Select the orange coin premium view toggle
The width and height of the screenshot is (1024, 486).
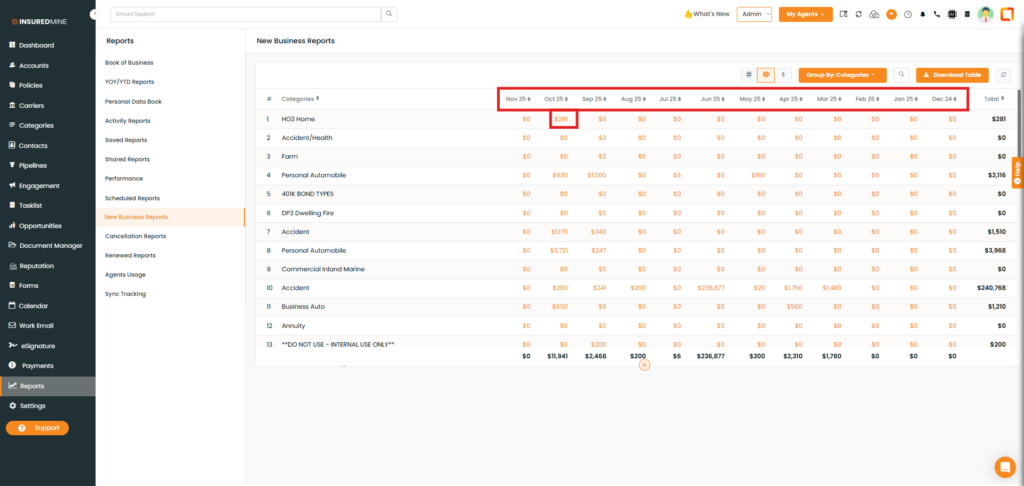point(765,75)
